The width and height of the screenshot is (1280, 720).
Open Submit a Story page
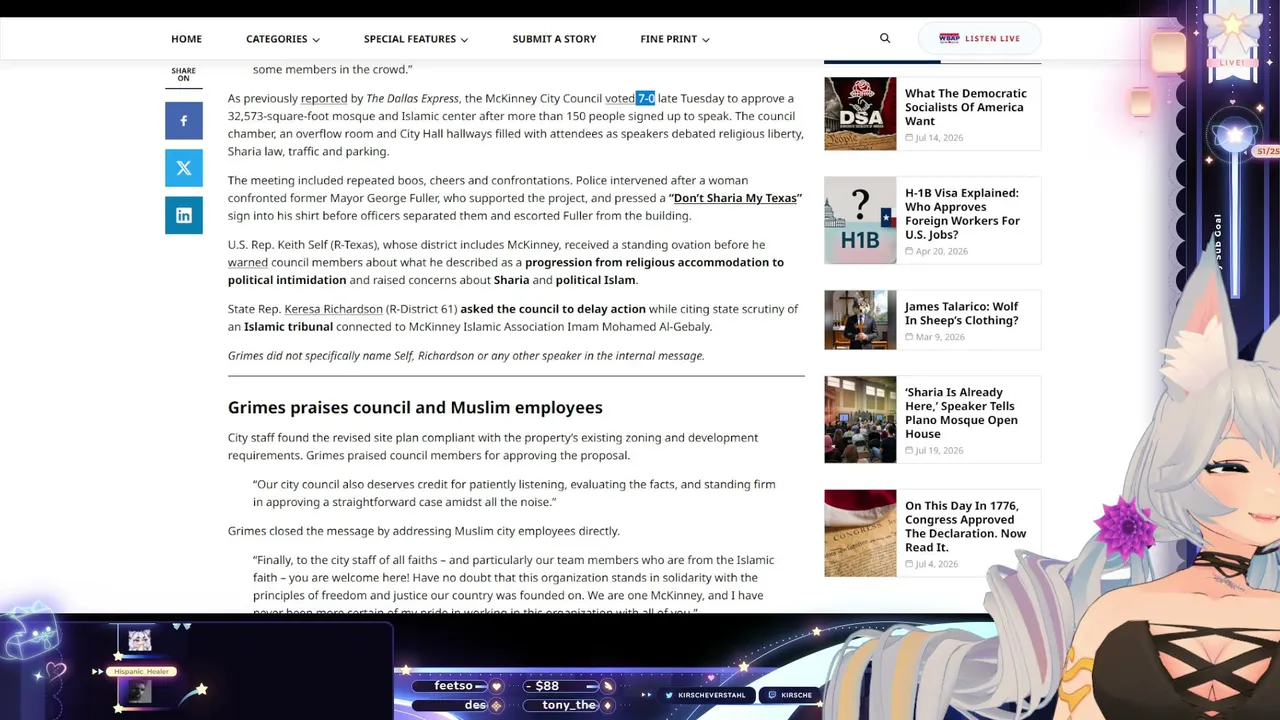[x=554, y=39]
